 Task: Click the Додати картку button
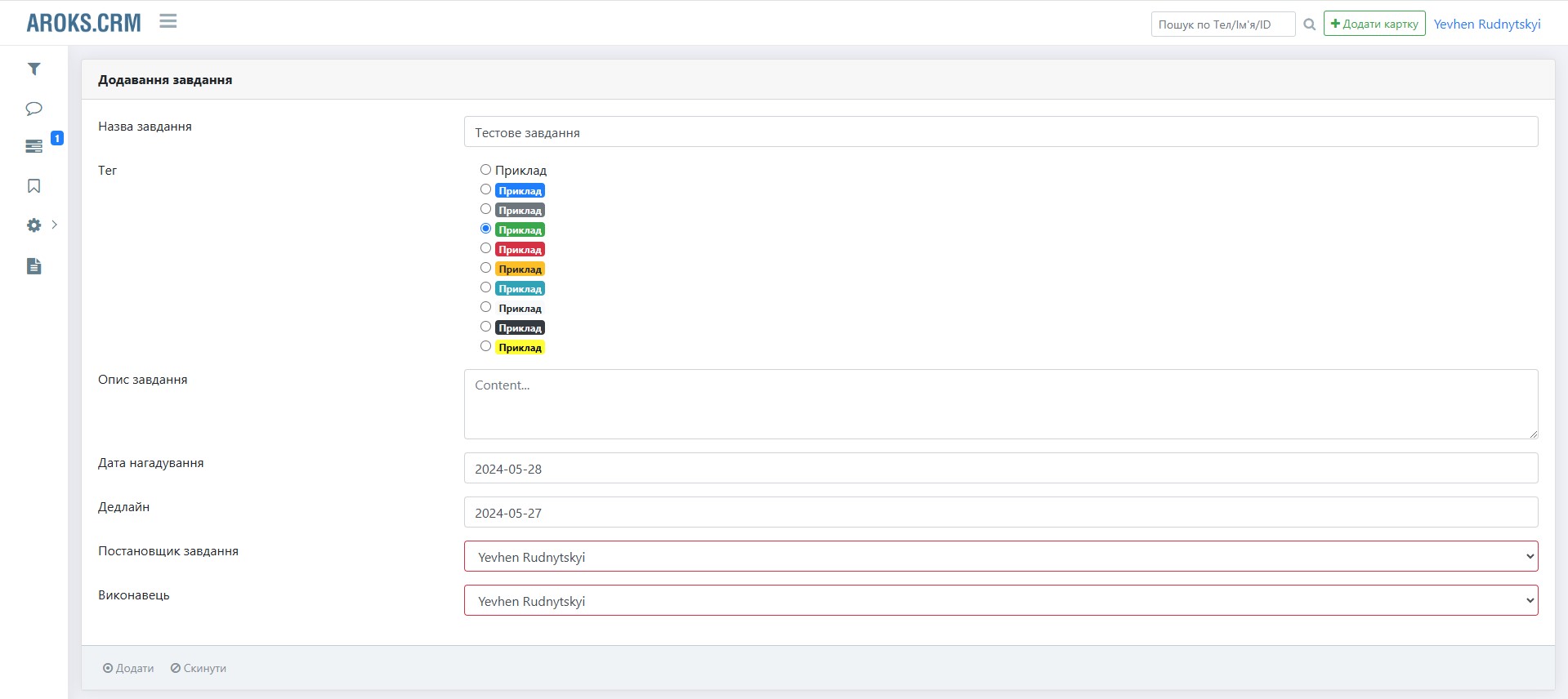tap(1374, 24)
